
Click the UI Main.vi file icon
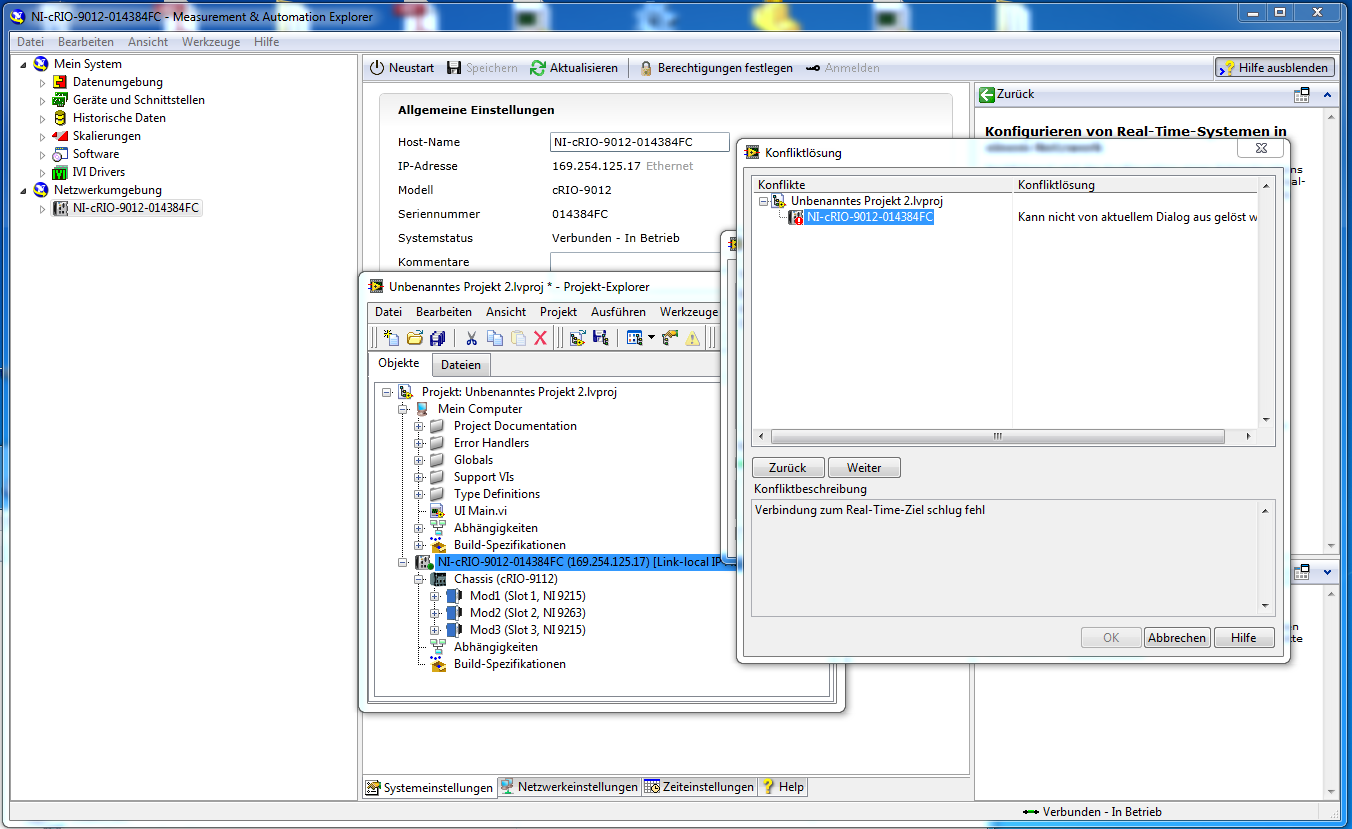coord(437,511)
